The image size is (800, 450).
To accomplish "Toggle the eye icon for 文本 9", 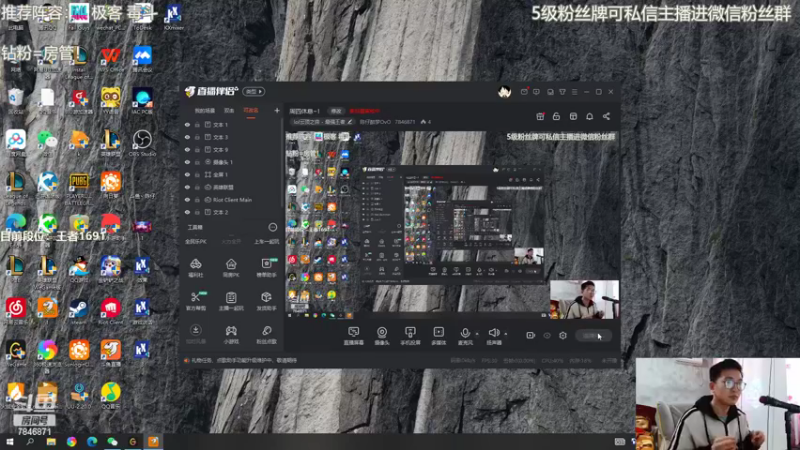I will point(187,149).
